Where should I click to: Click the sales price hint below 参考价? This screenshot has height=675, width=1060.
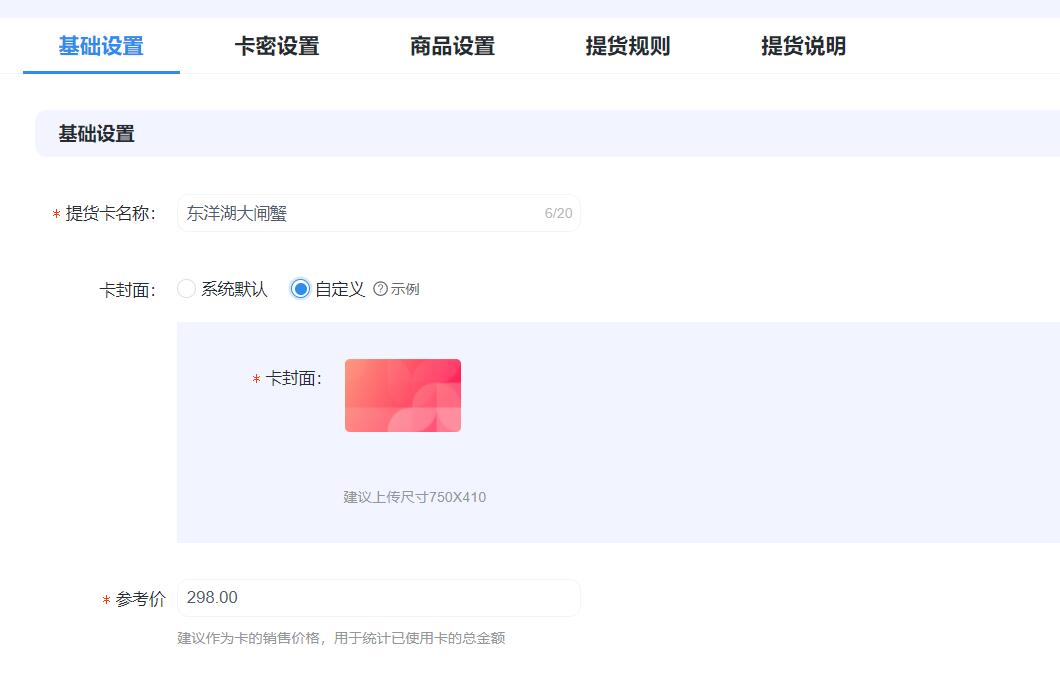click(x=341, y=638)
